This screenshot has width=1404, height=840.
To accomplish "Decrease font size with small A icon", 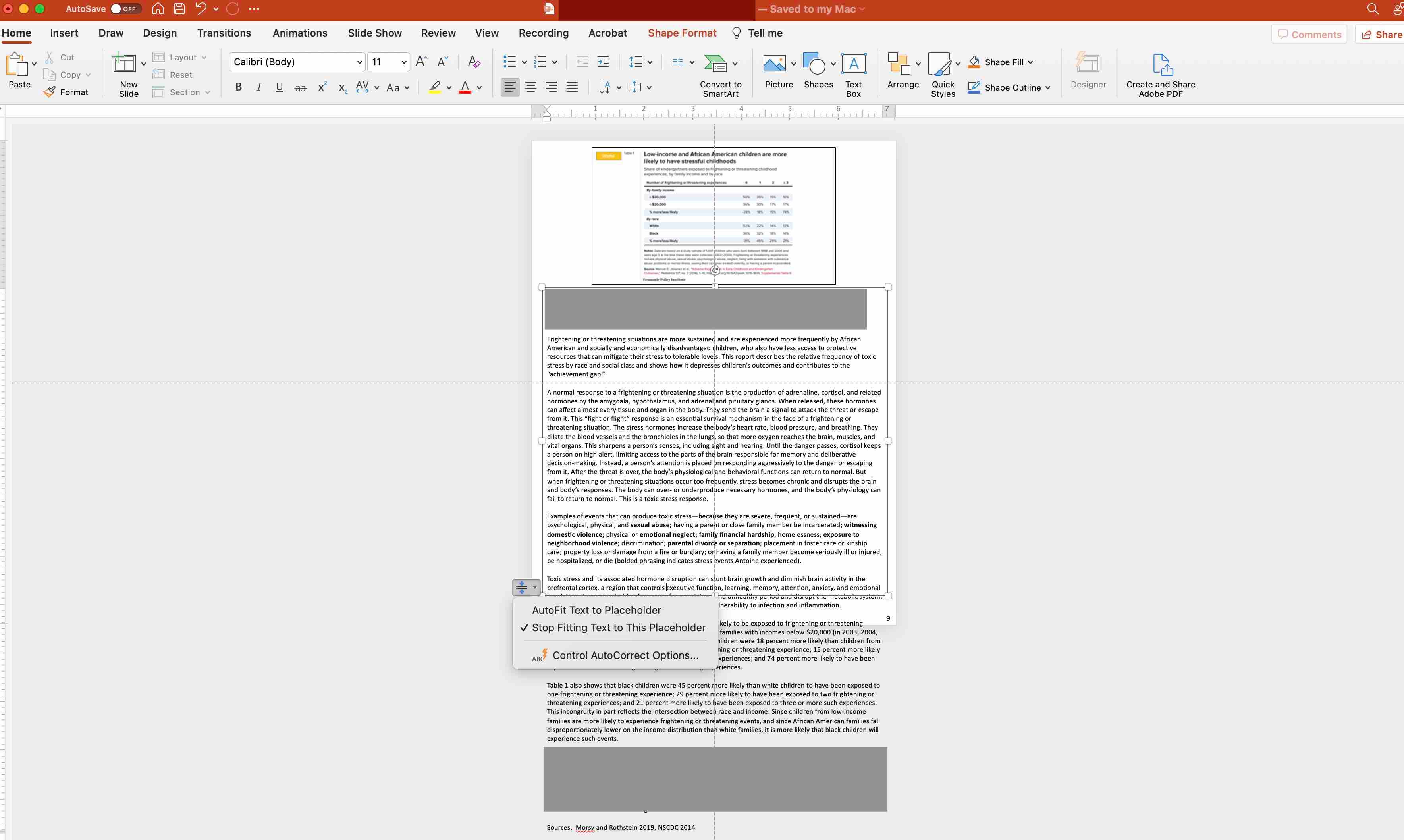I will 443,62.
